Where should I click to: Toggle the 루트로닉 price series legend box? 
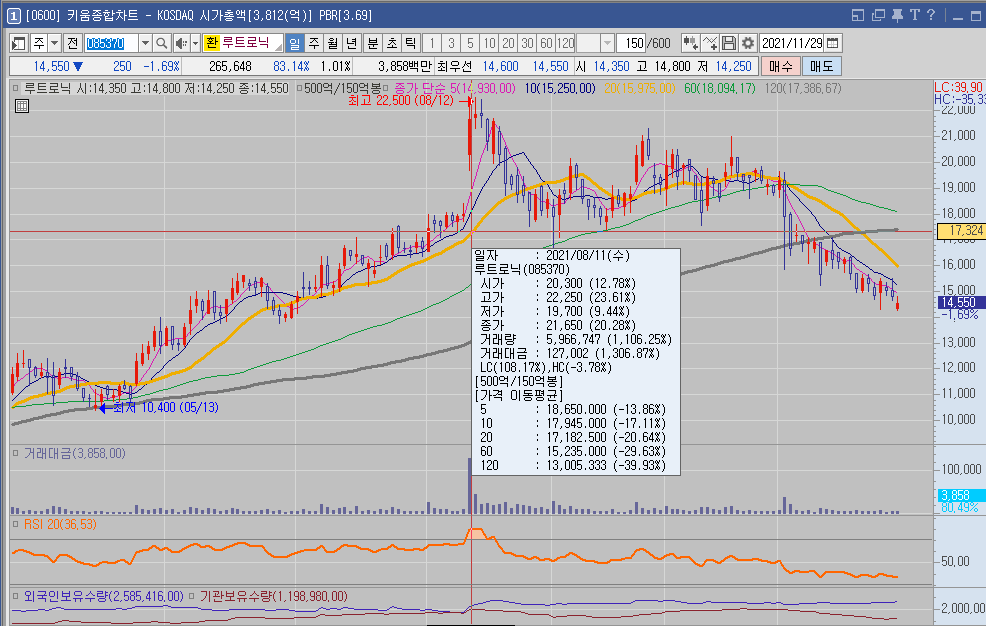point(16,89)
